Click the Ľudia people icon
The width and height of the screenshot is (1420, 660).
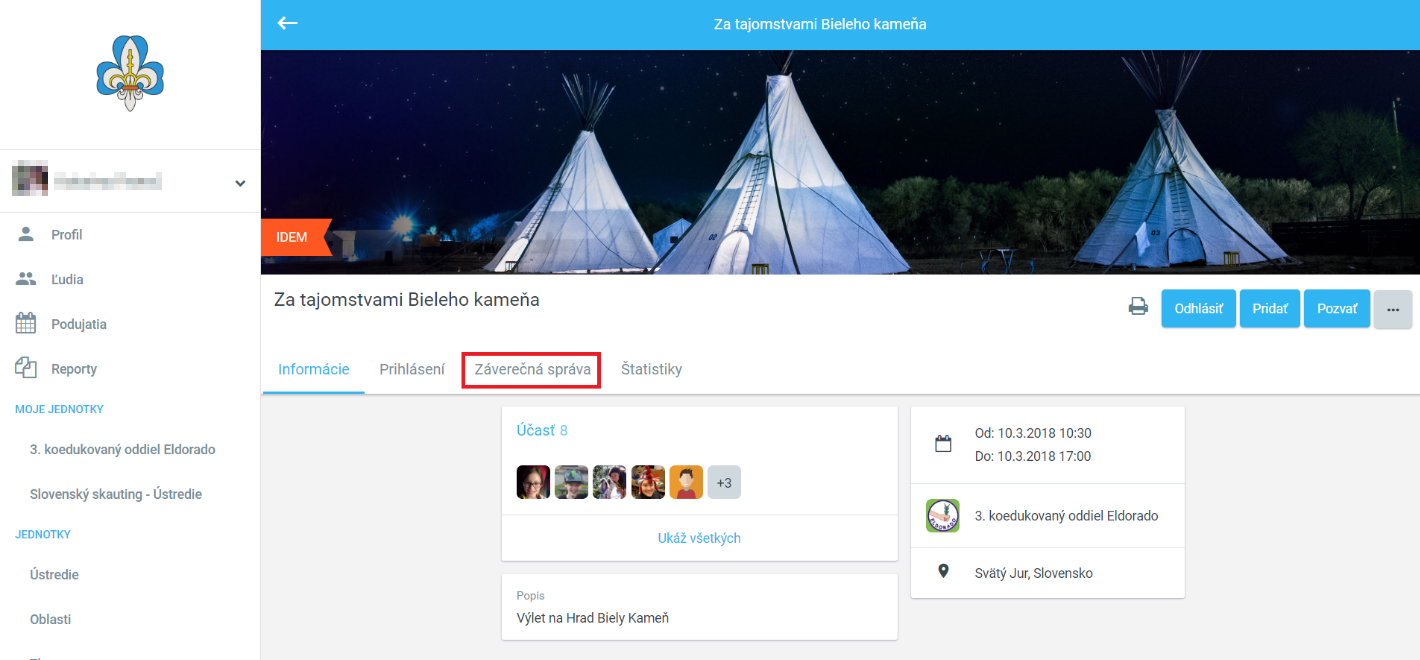coord(26,279)
